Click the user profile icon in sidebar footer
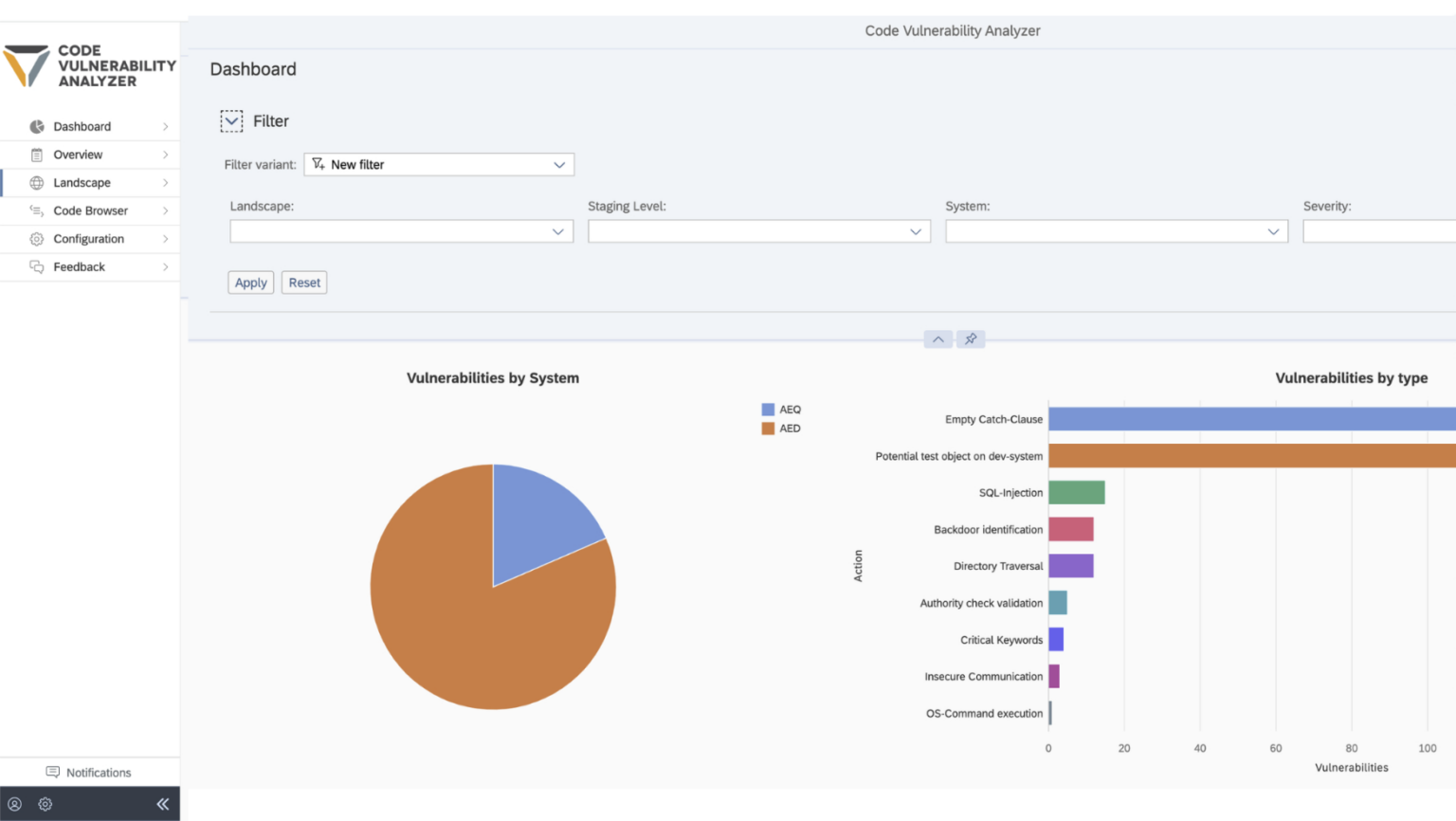The image size is (1456, 821). pos(15,804)
